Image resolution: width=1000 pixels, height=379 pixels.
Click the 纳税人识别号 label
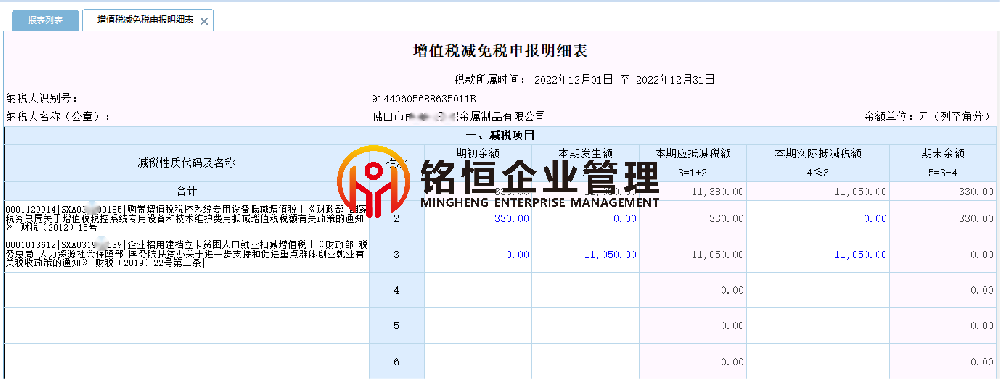coord(41,99)
